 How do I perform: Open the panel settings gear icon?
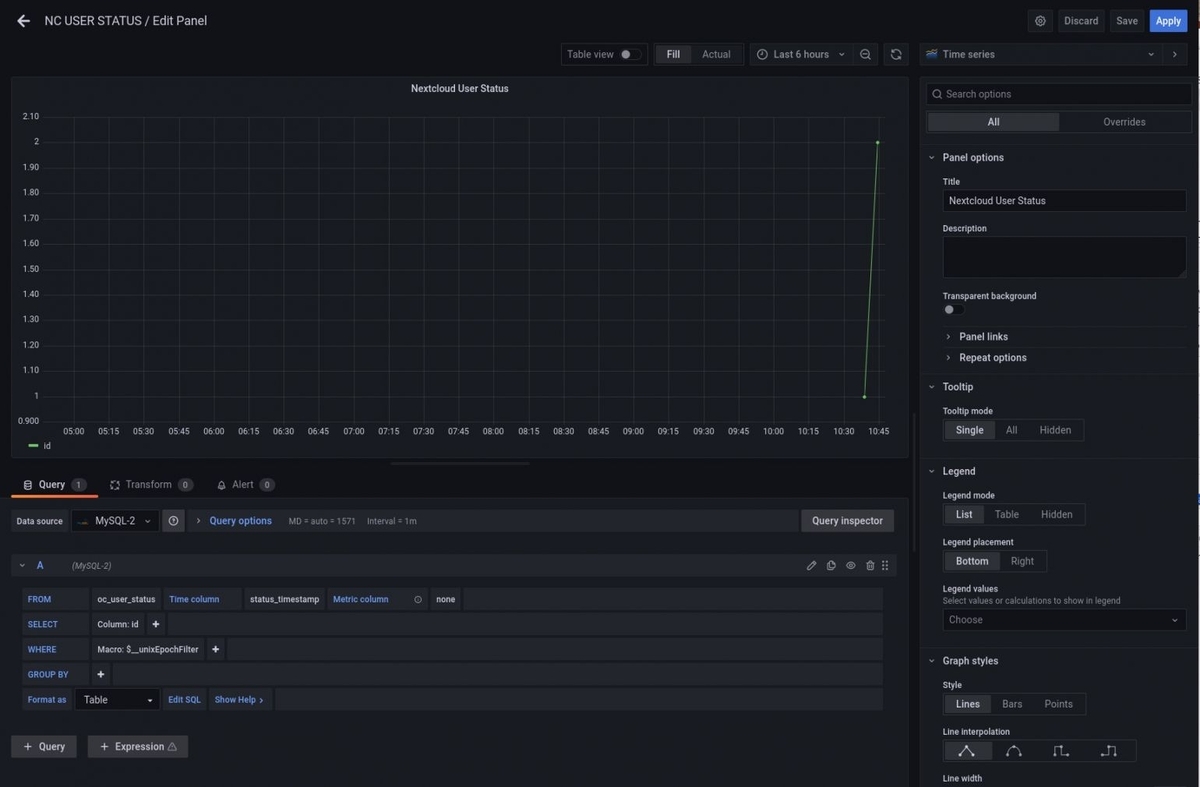[x=1039, y=20]
